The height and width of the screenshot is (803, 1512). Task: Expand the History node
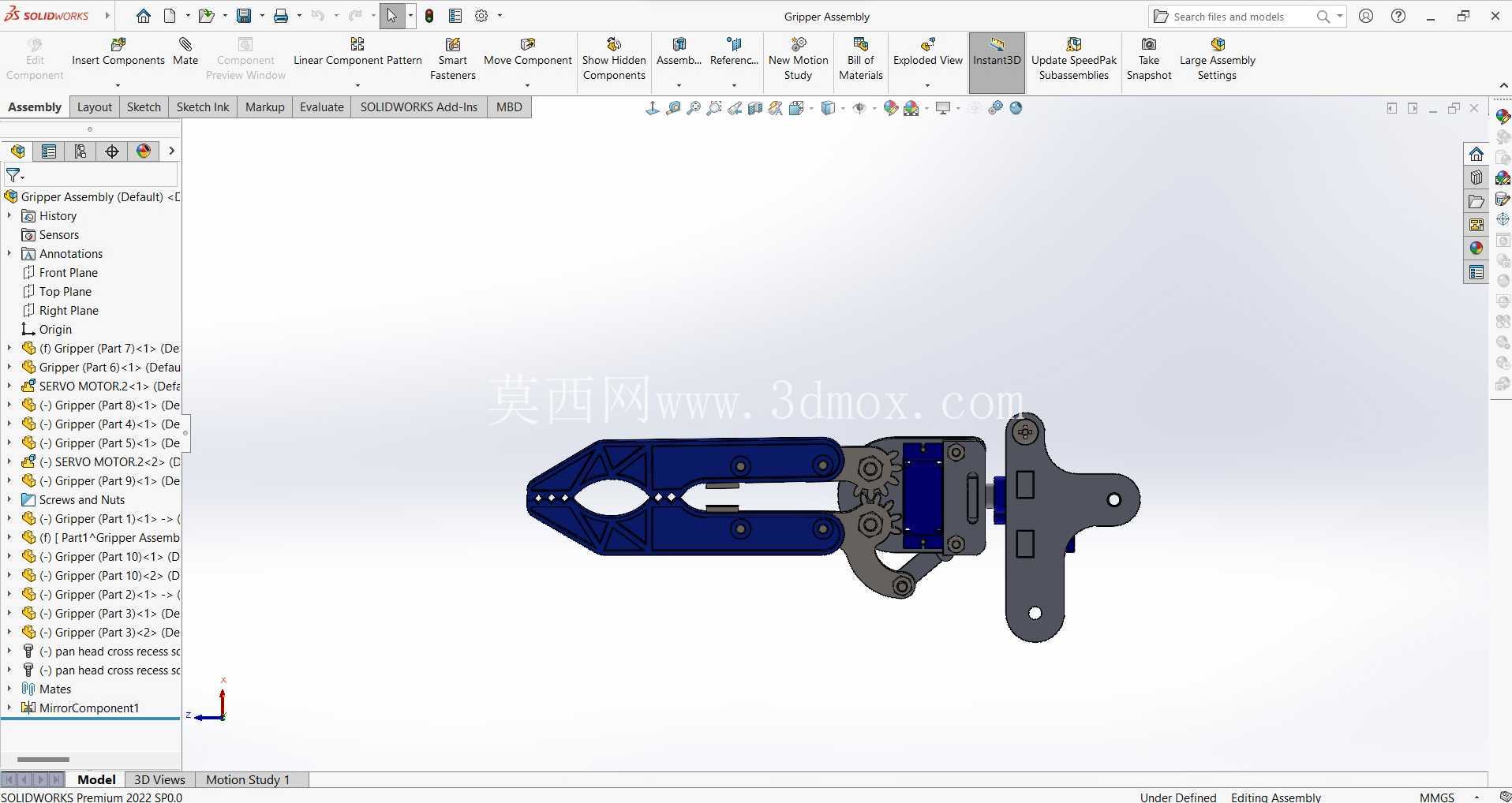pos(9,215)
